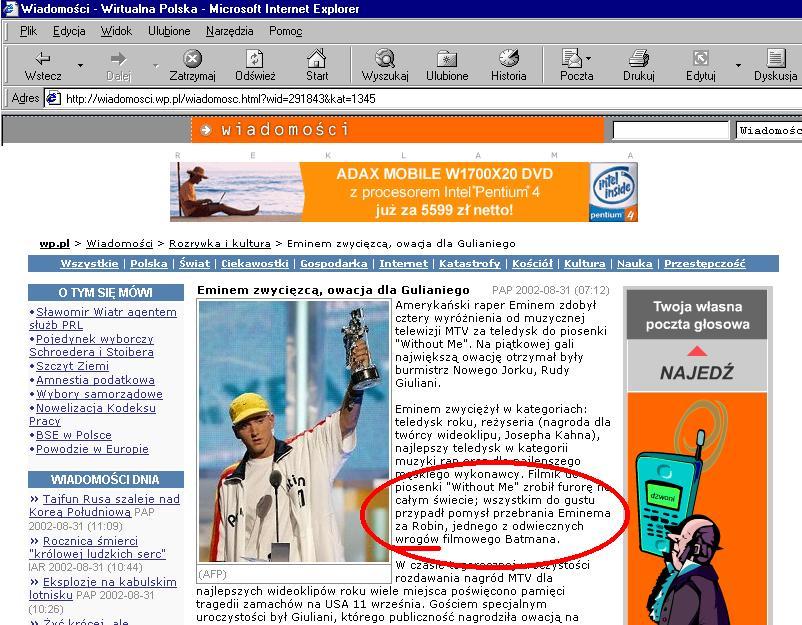802x625 pixels.
Task: Open the Plik menu
Action: (28, 31)
